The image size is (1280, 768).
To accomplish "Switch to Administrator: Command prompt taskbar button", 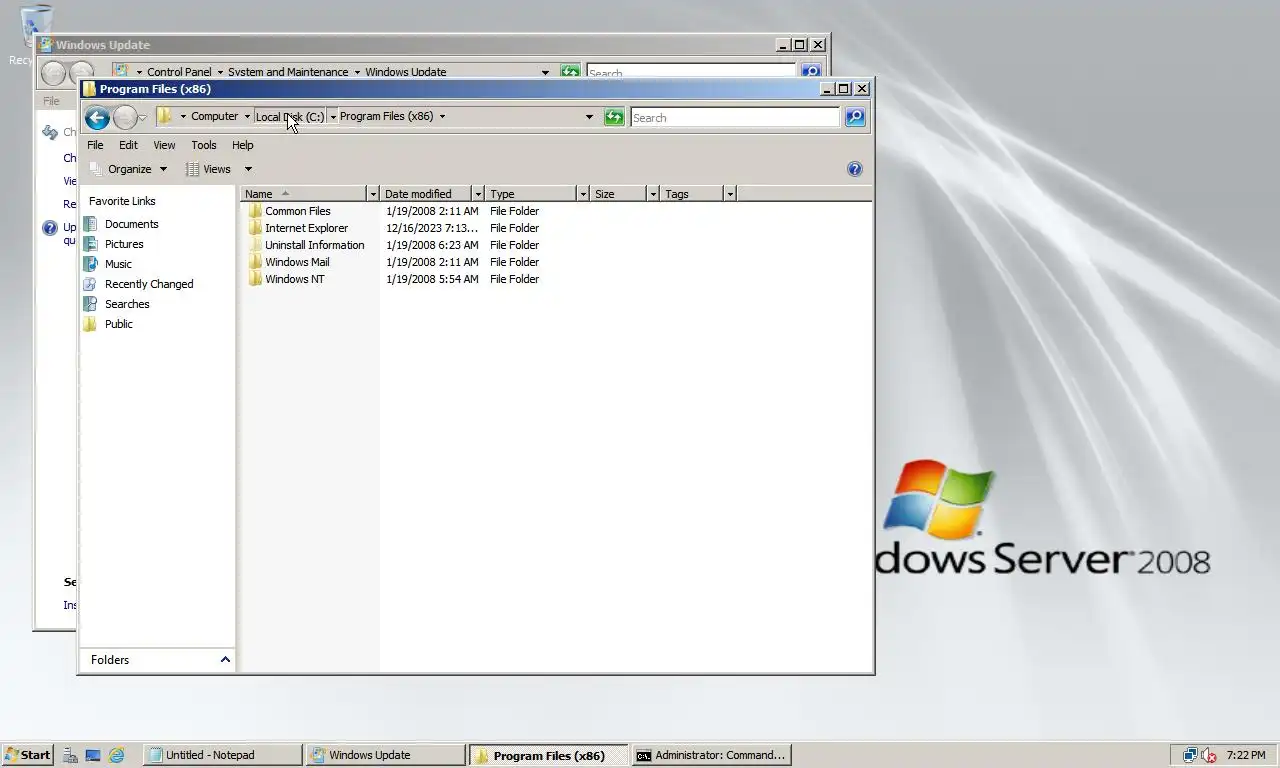I will 712,755.
